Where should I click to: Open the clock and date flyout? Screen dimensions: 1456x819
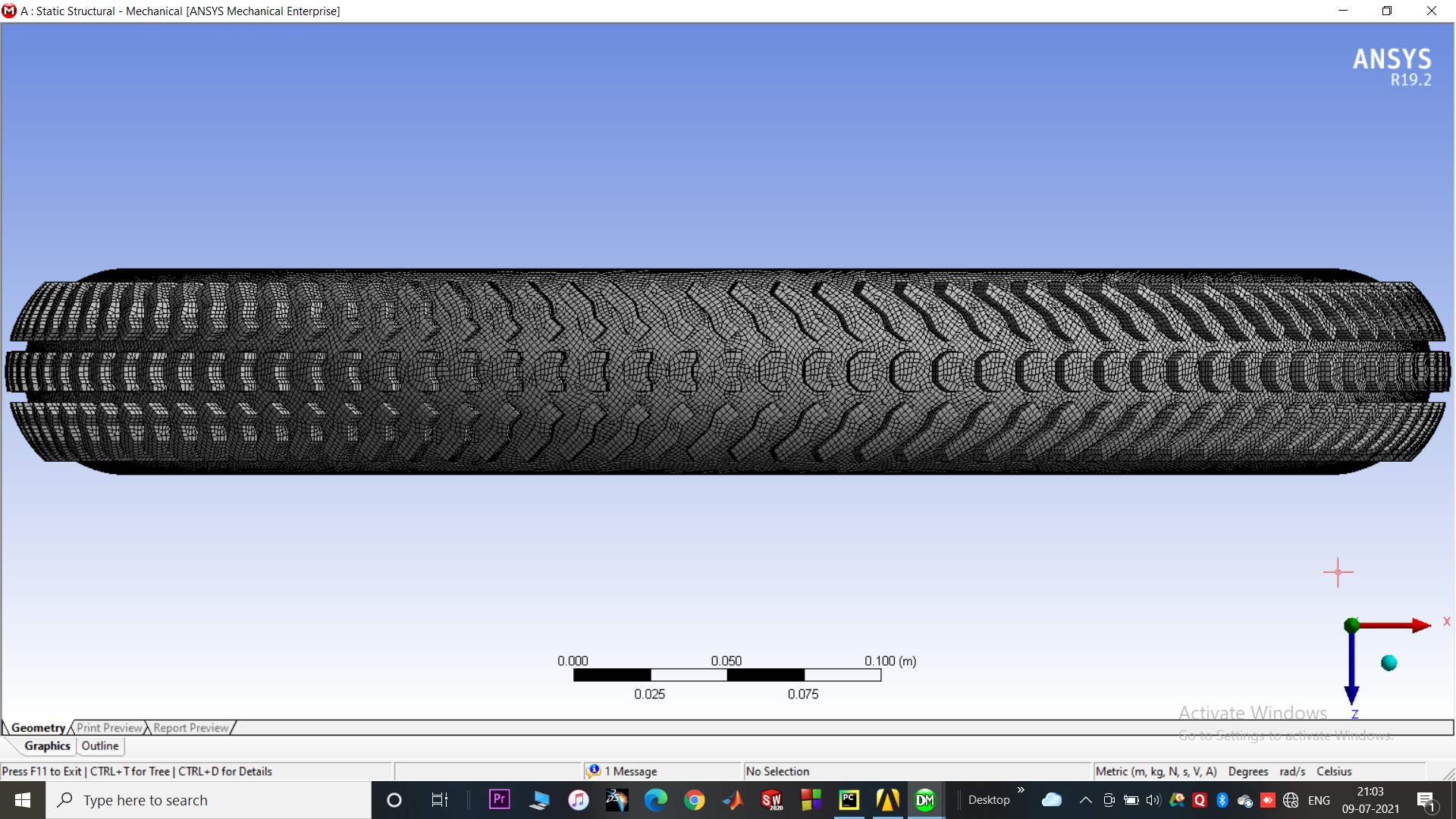(x=1370, y=800)
